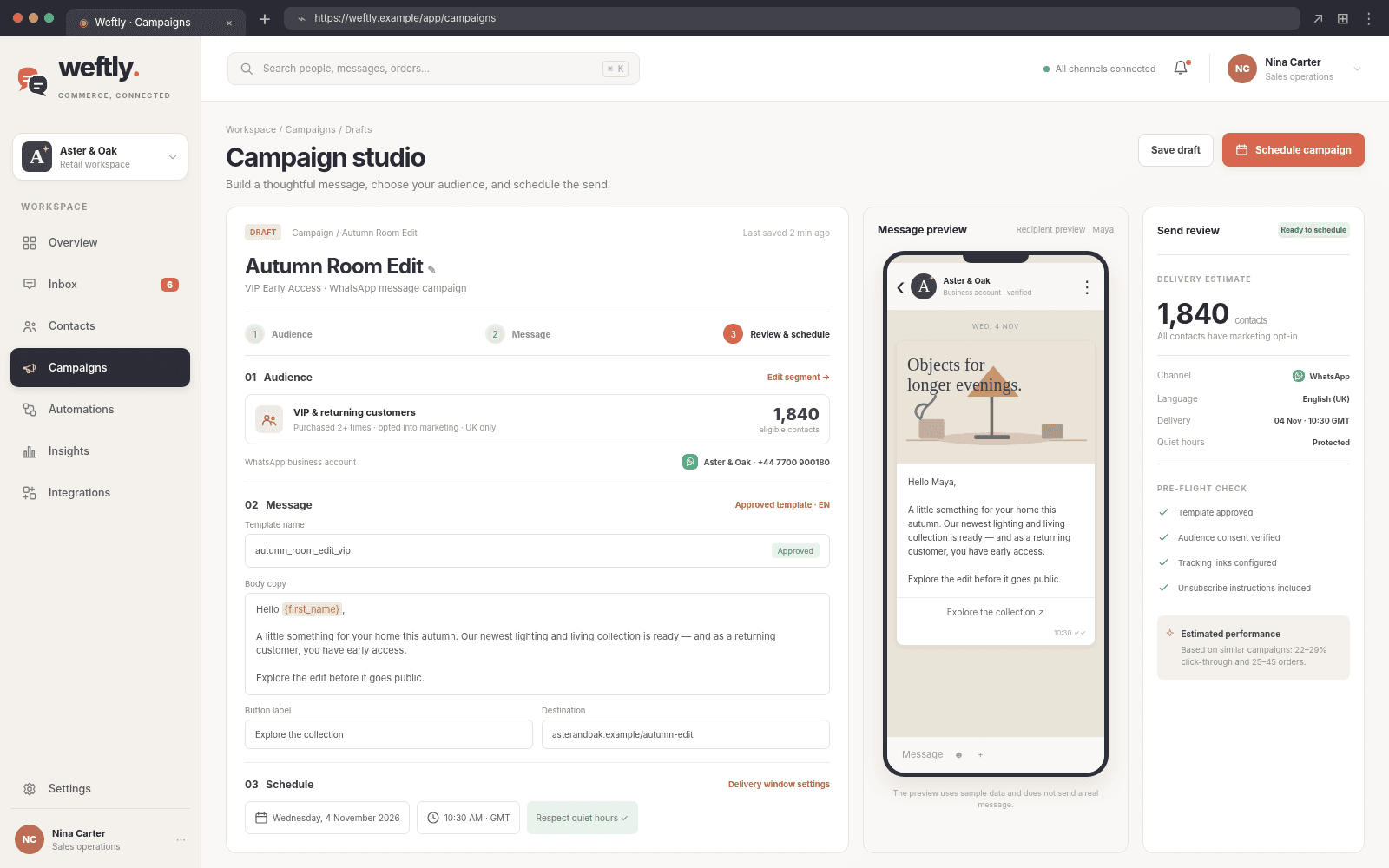1389x868 pixels.
Task: Open Insights in the sidebar
Action: (x=101, y=451)
